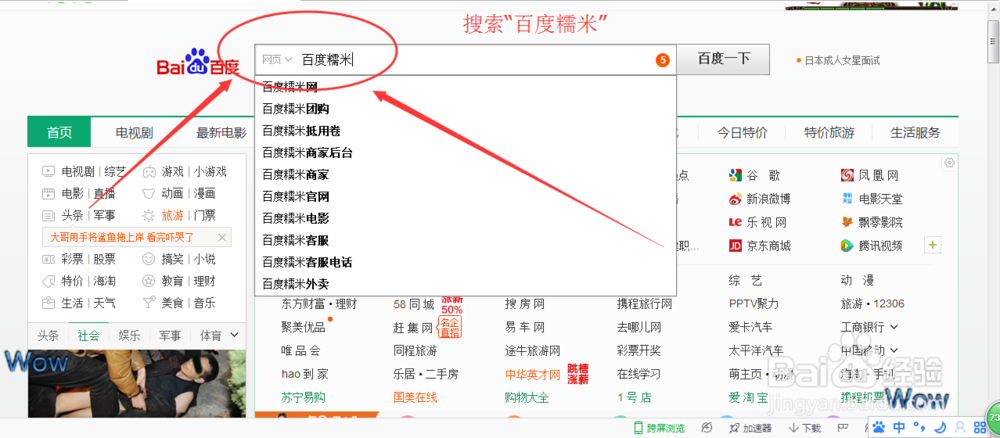This screenshot has height=438, width=1000.
Task: Open the 今日特价 tab
Action: point(742,133)
